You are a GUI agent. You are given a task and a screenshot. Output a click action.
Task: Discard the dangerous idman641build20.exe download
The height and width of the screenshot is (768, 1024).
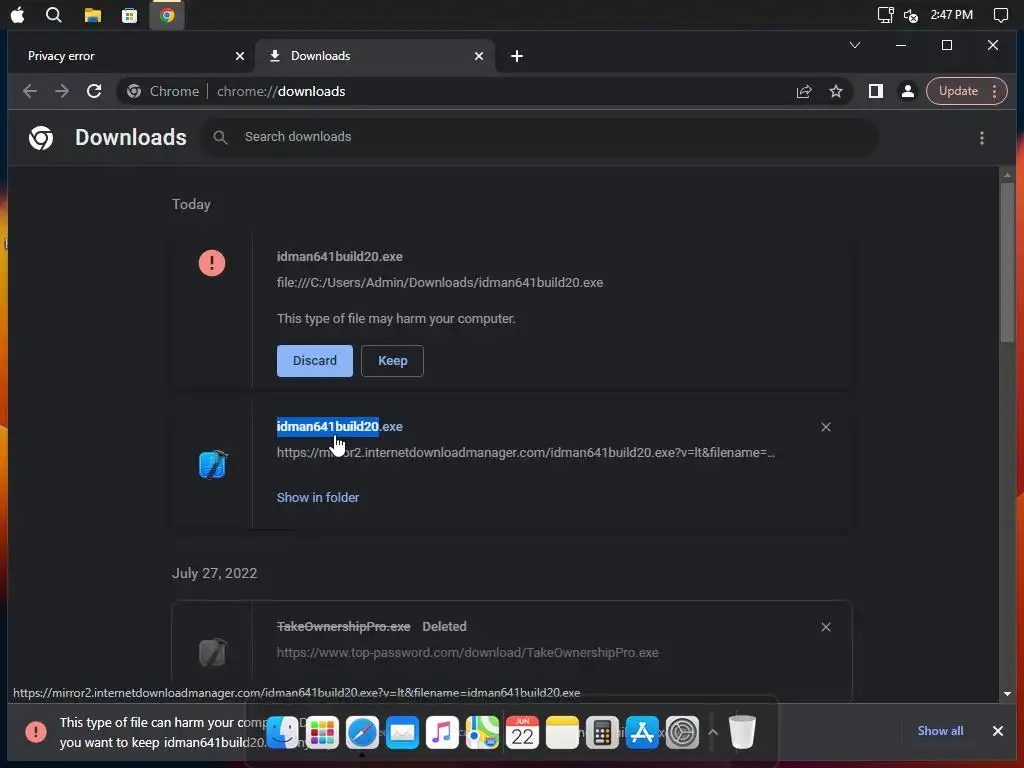click(x=315, y=360)
